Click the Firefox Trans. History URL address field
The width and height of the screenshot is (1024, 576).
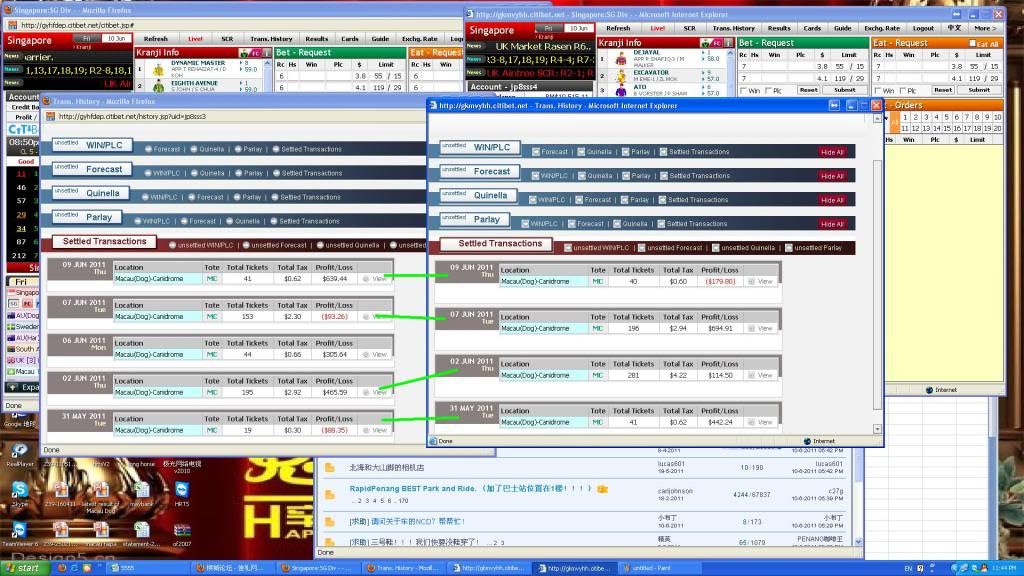[x=235, y=116]
